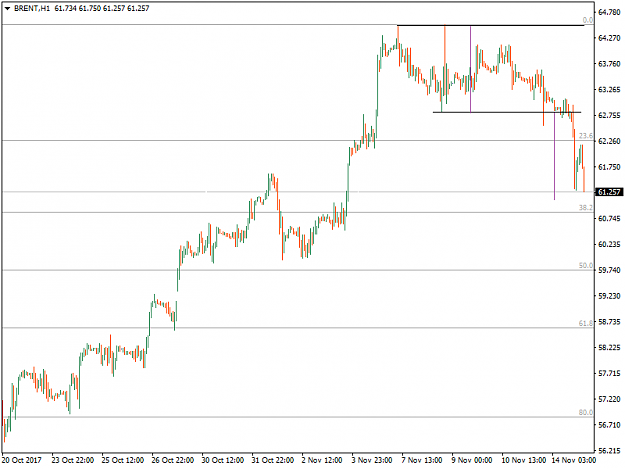Viewport: 625px width, 469px height.
Task: Select the 30 Oct 12:00 time axis label
Action: [x=223, y=460]
